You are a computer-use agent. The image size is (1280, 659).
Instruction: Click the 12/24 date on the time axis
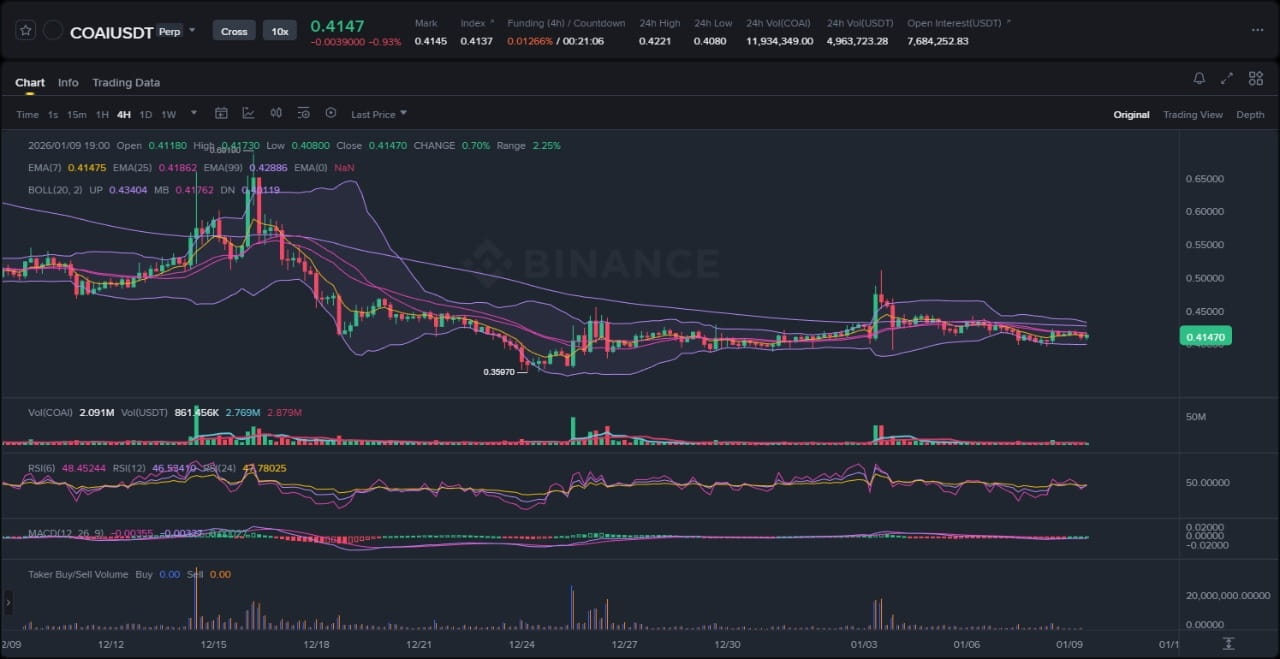522,645
